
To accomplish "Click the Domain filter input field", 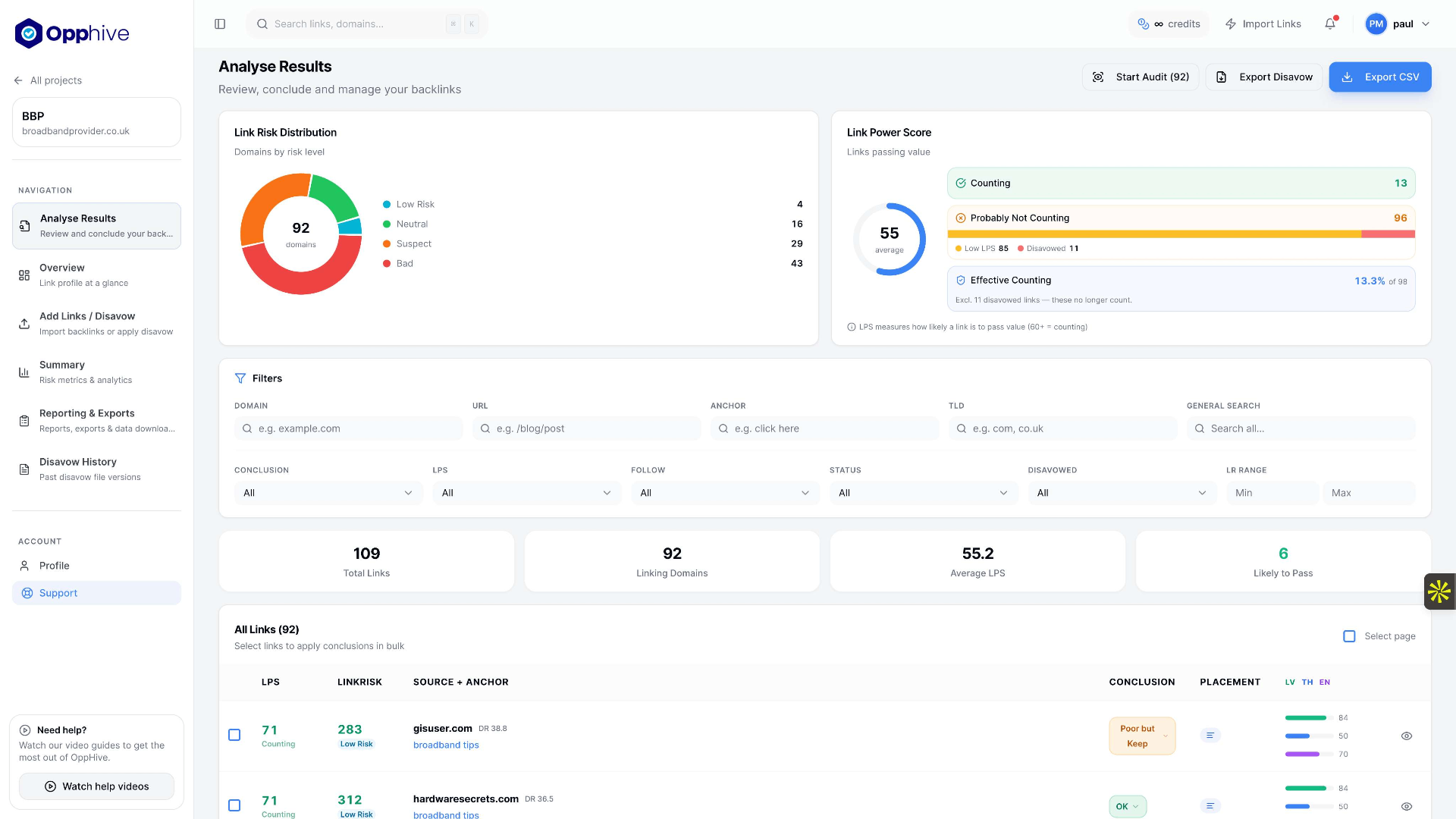I will tap(349, 428).
